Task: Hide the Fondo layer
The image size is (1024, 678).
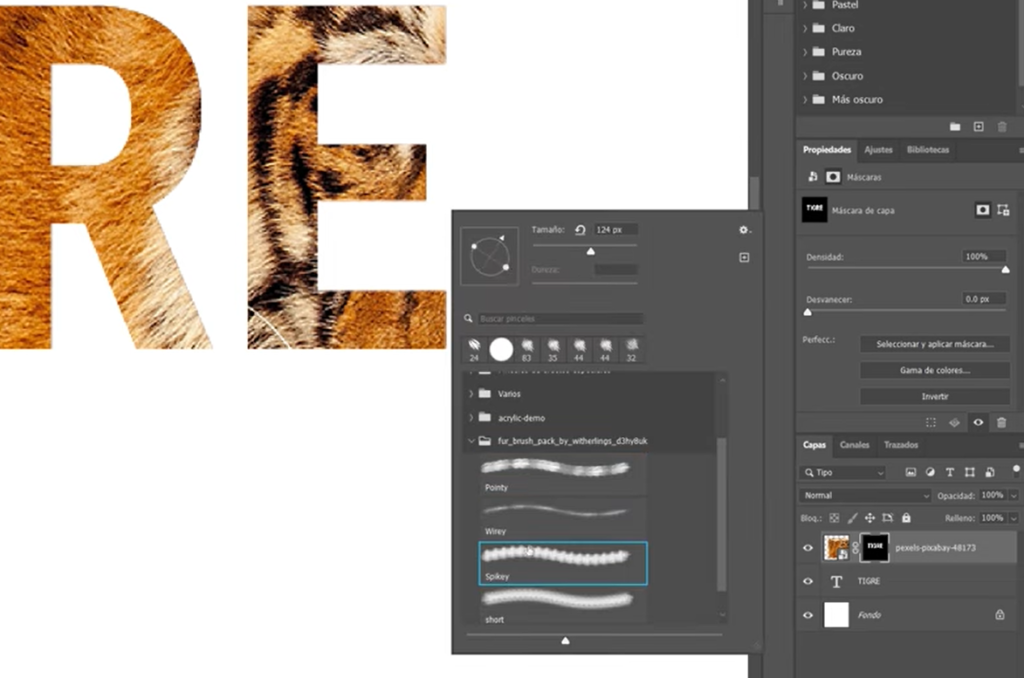Action: (807, 614)
